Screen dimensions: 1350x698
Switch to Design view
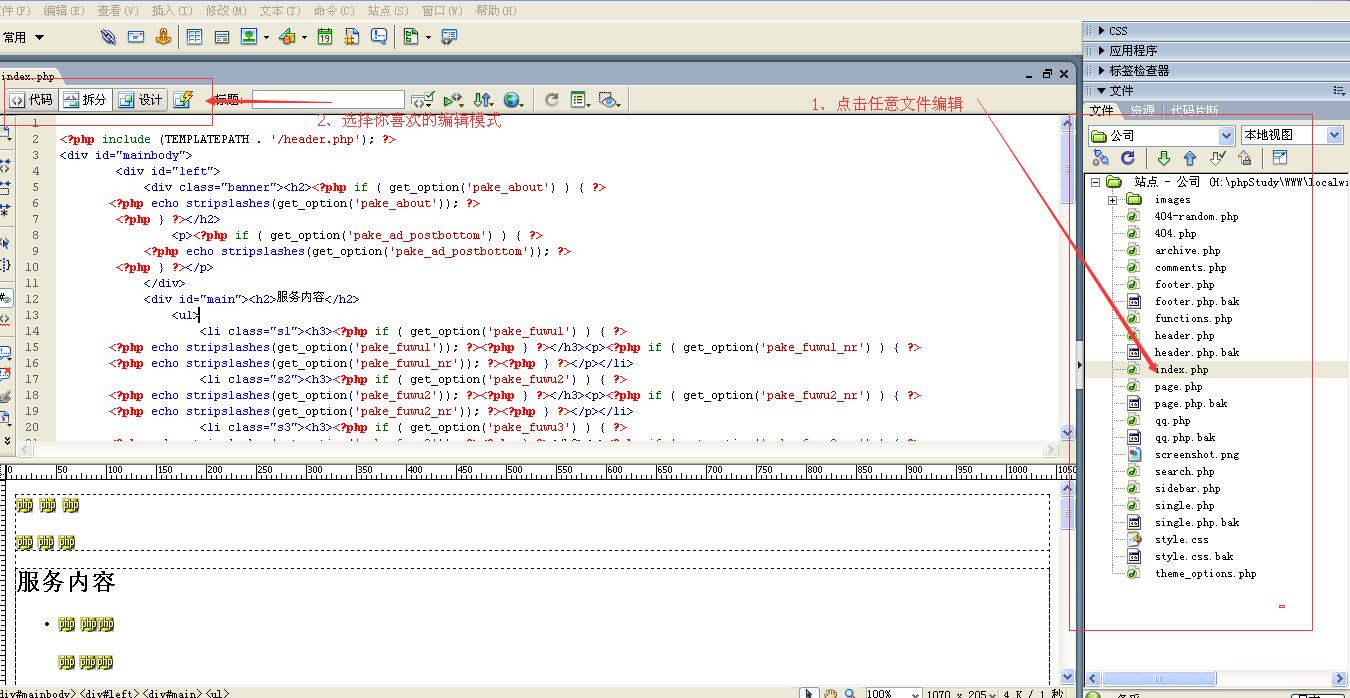[x=140, y=99]
